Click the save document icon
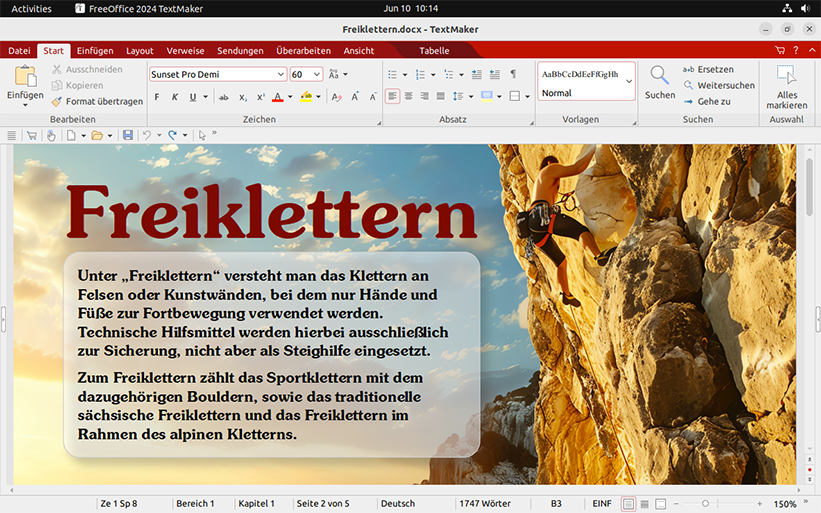The image size is (821, 513). 127,135
